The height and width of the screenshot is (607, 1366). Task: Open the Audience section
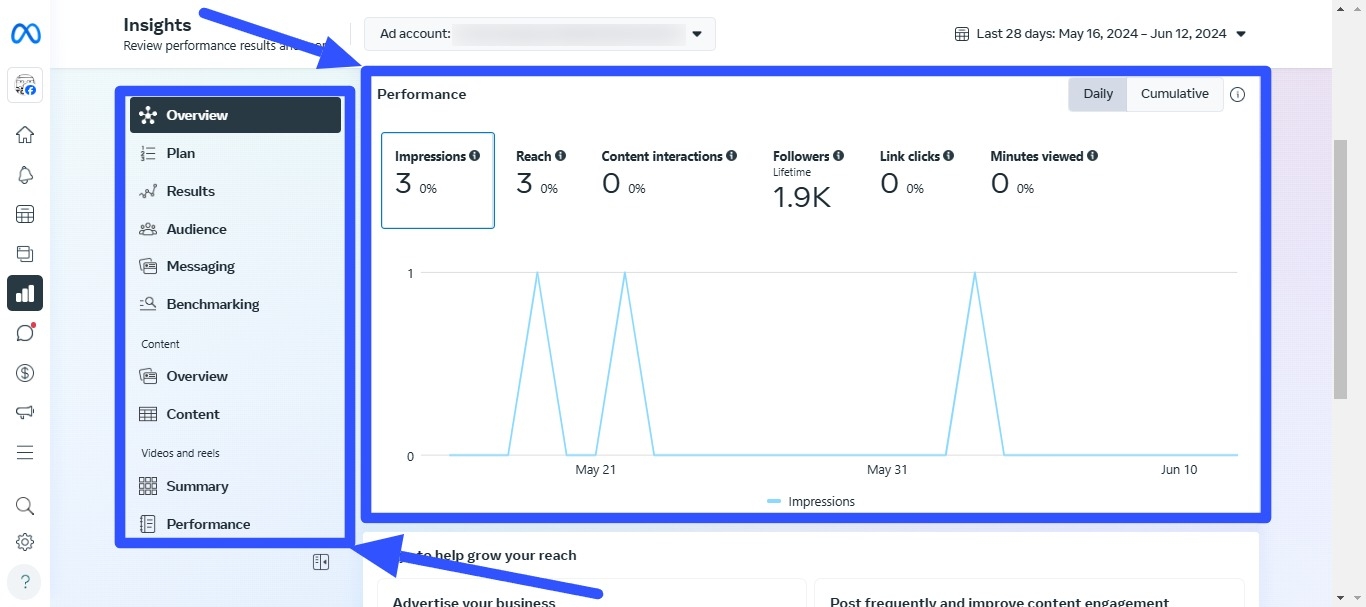click(196, 229)
